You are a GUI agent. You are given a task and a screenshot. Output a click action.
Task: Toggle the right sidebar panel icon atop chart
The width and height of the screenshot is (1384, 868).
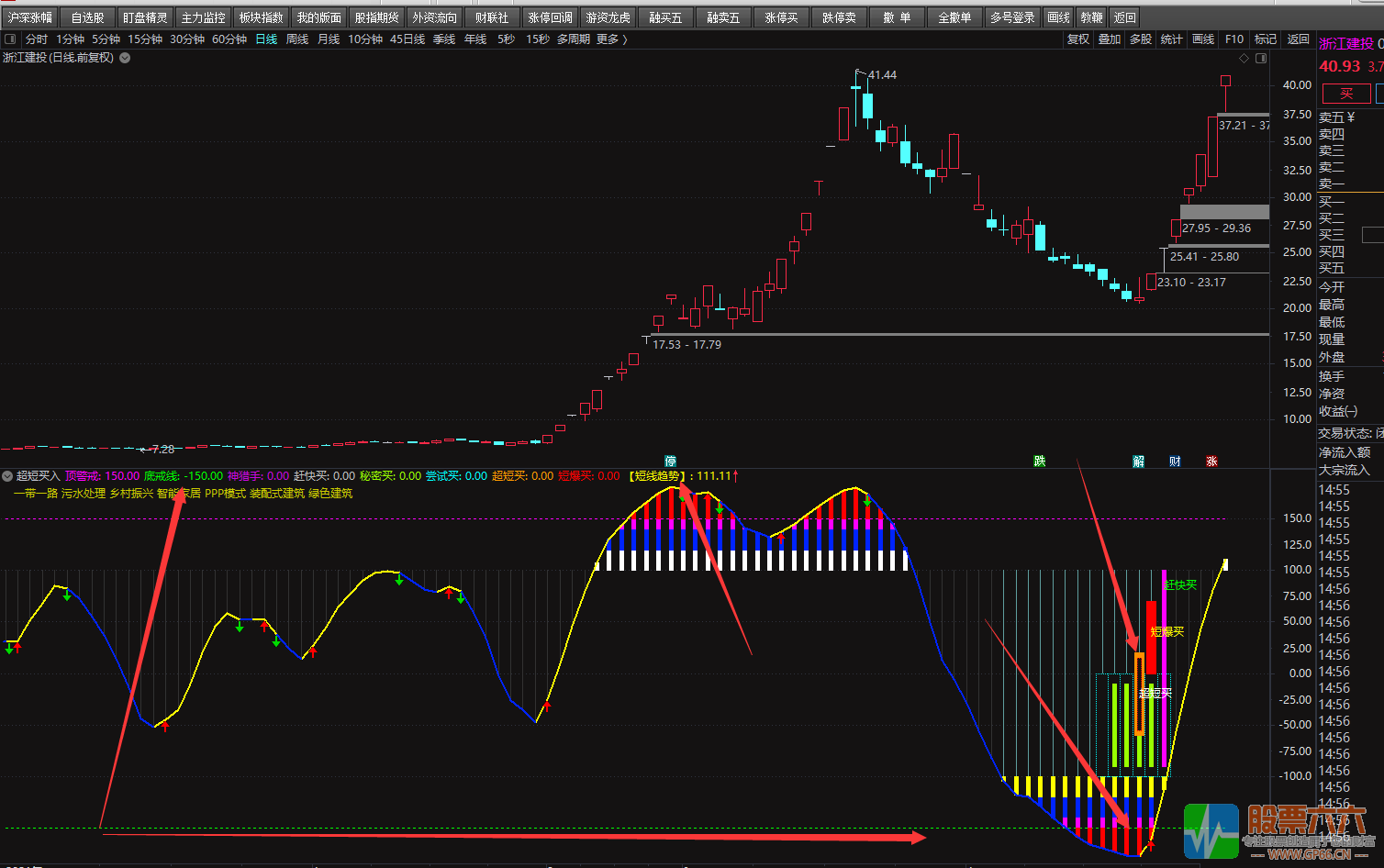point(1261,58)
